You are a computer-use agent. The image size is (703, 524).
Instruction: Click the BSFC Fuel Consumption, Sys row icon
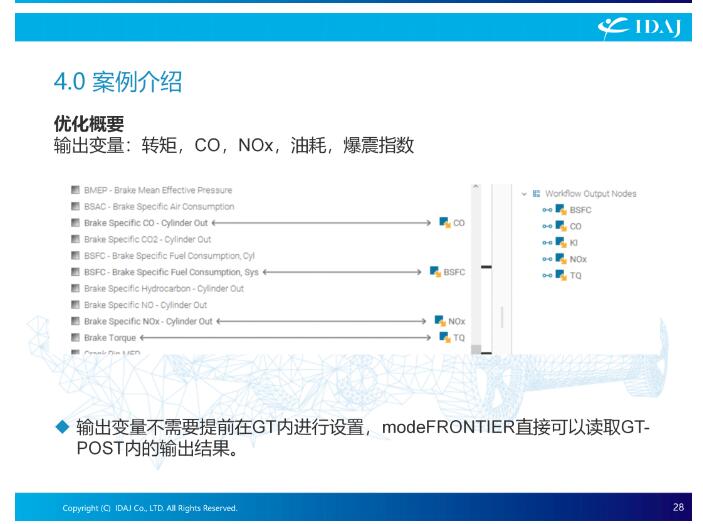click(75, 272)
